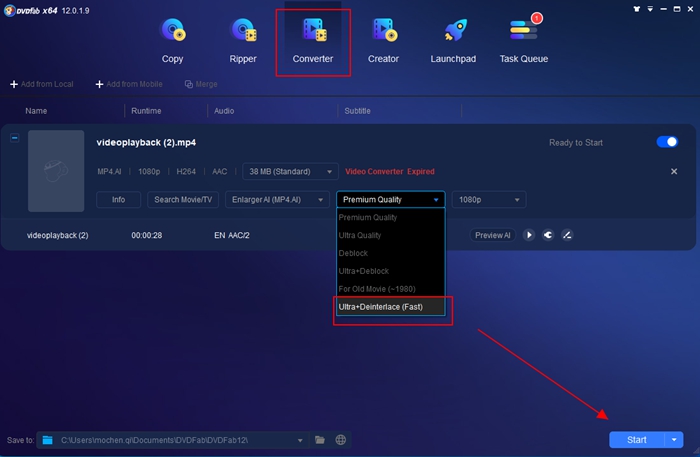This screenshot has height=457, width=700.
Task: Click the Start button
Action: point(637,439)
